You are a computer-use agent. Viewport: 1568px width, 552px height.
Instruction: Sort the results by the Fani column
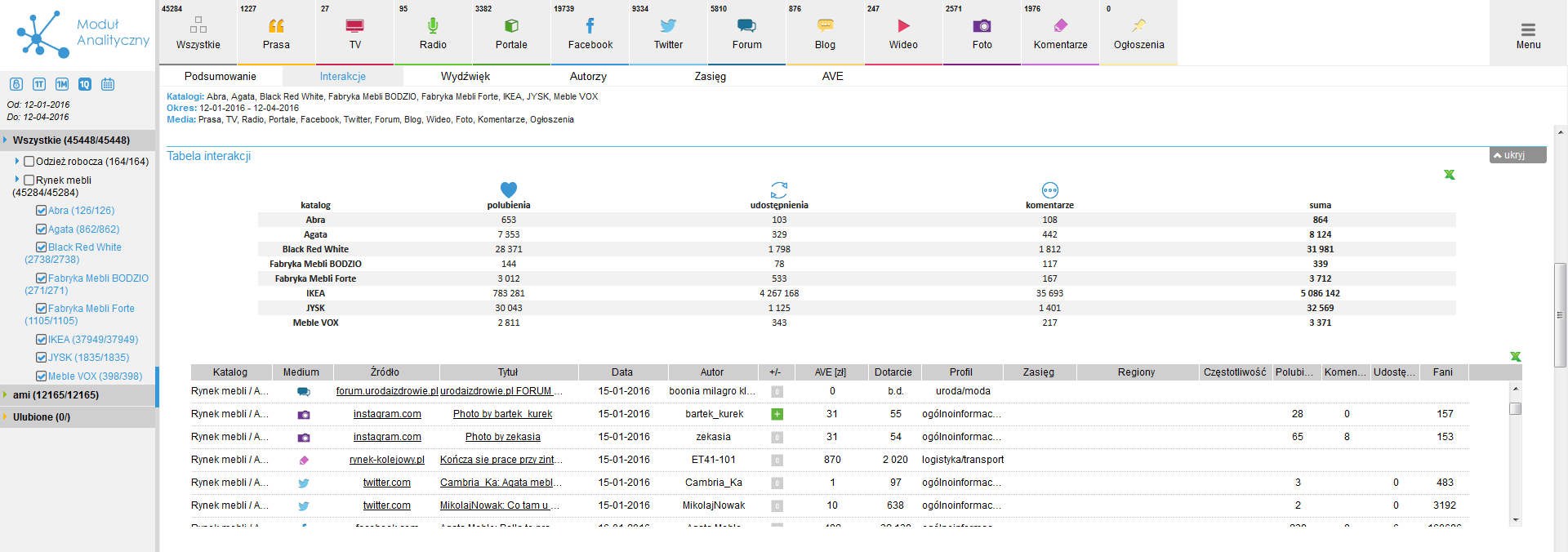[1443, 372]
